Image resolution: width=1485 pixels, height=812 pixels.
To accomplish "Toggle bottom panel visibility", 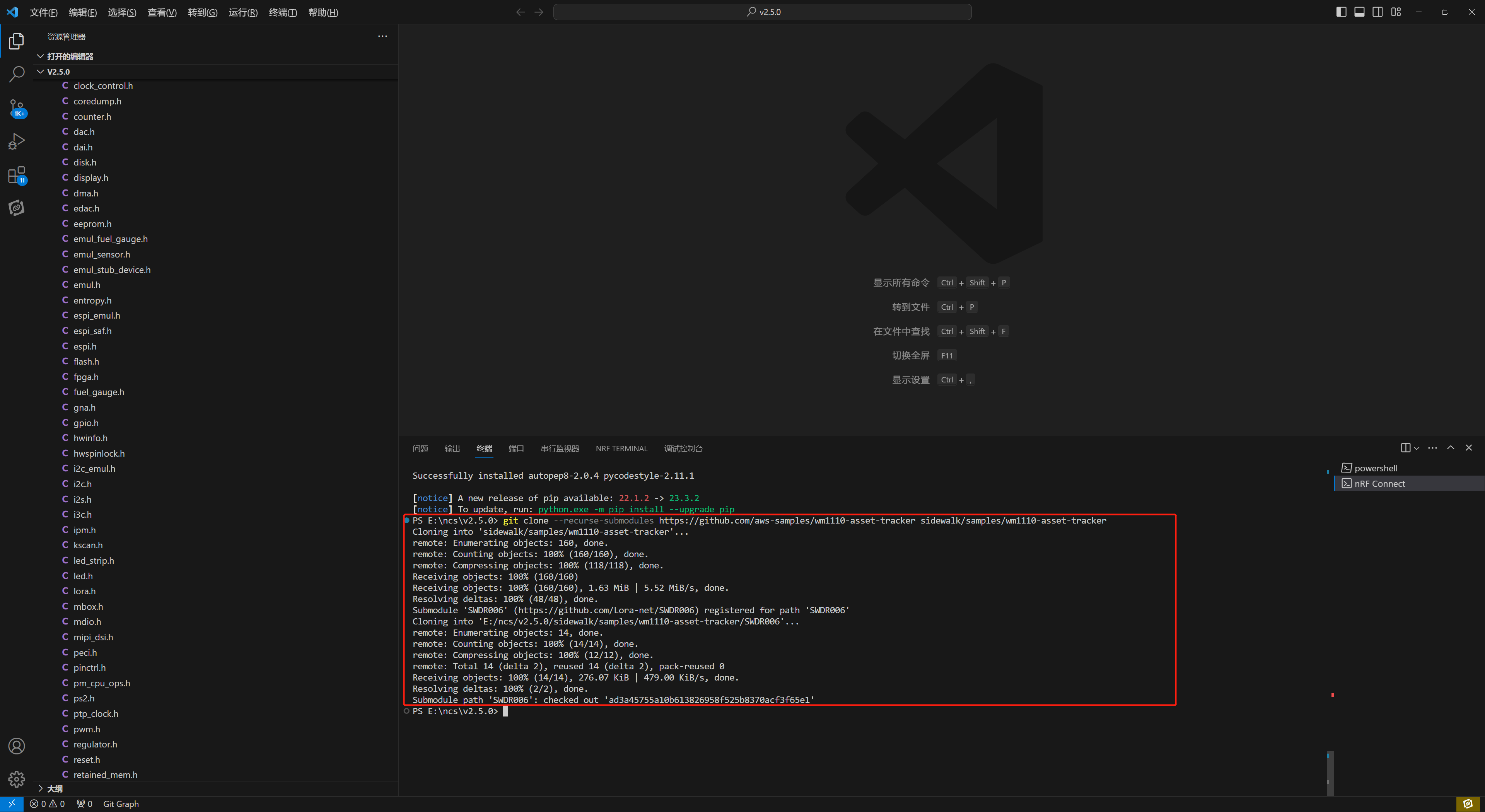I will [x=1359, y=12].
